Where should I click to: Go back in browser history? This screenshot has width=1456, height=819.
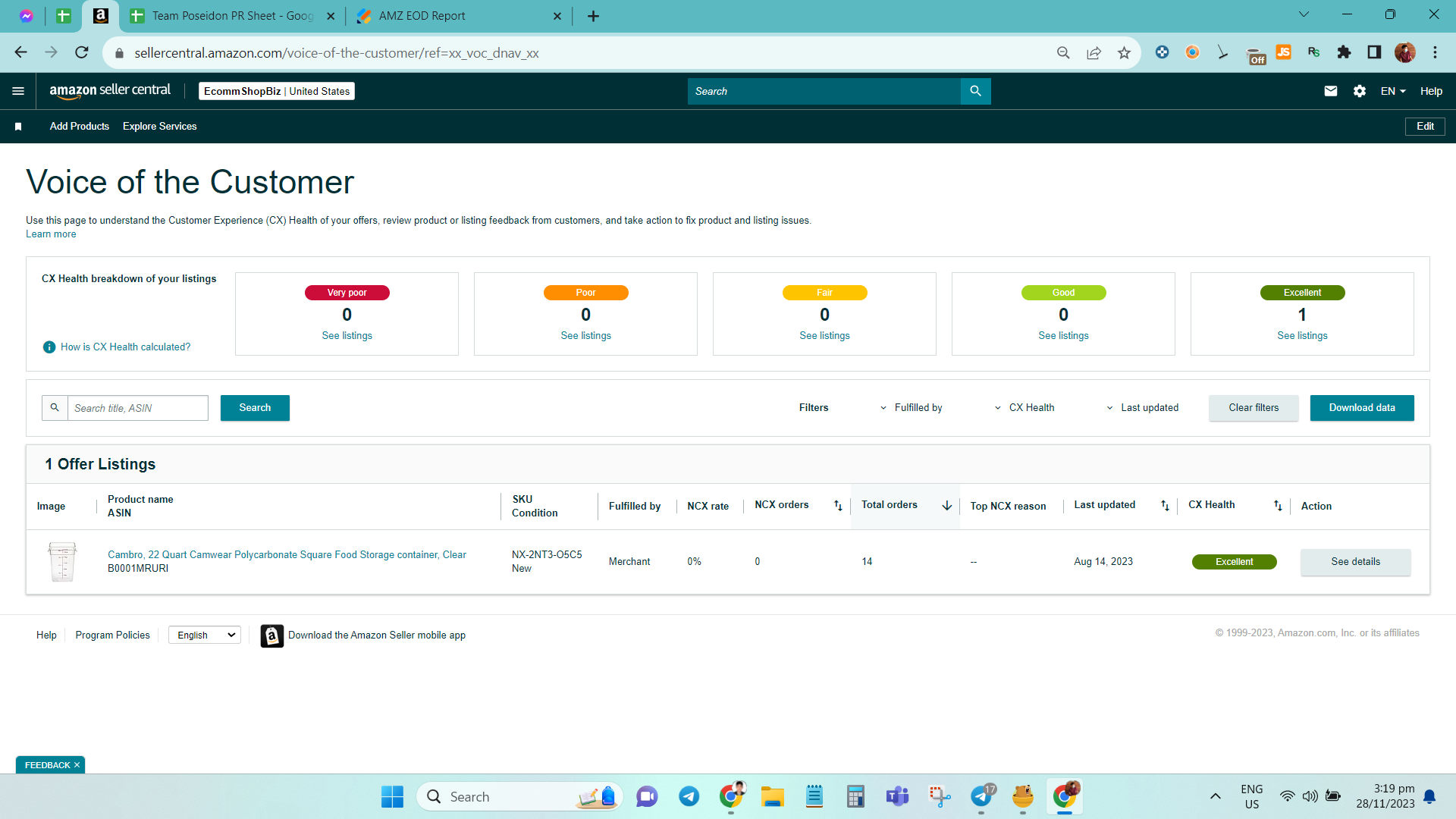(x=20, y=52)
